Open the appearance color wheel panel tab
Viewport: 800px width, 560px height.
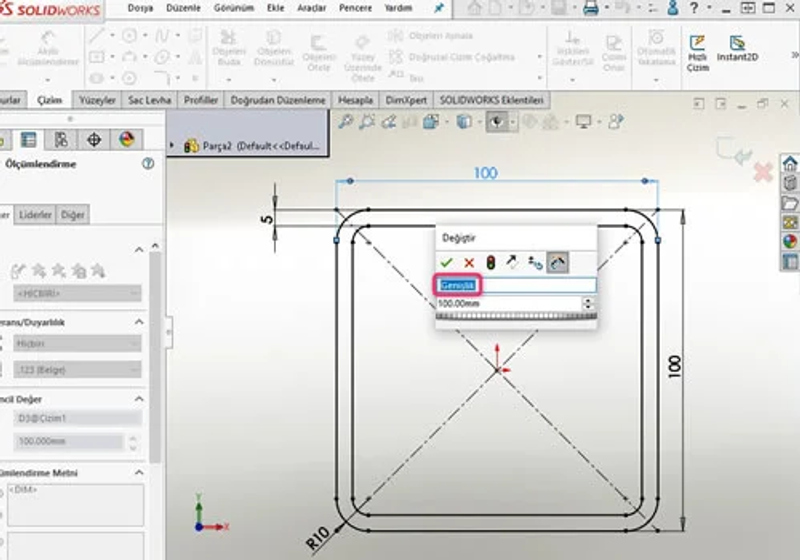tap(126, 139)
